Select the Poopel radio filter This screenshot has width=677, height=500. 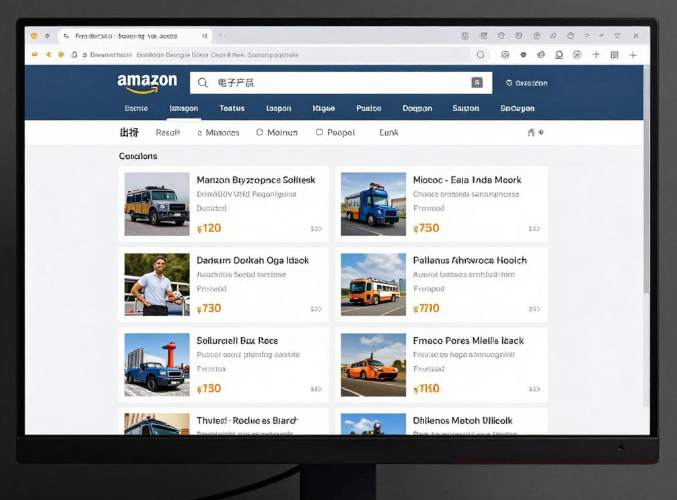[319, 132]
